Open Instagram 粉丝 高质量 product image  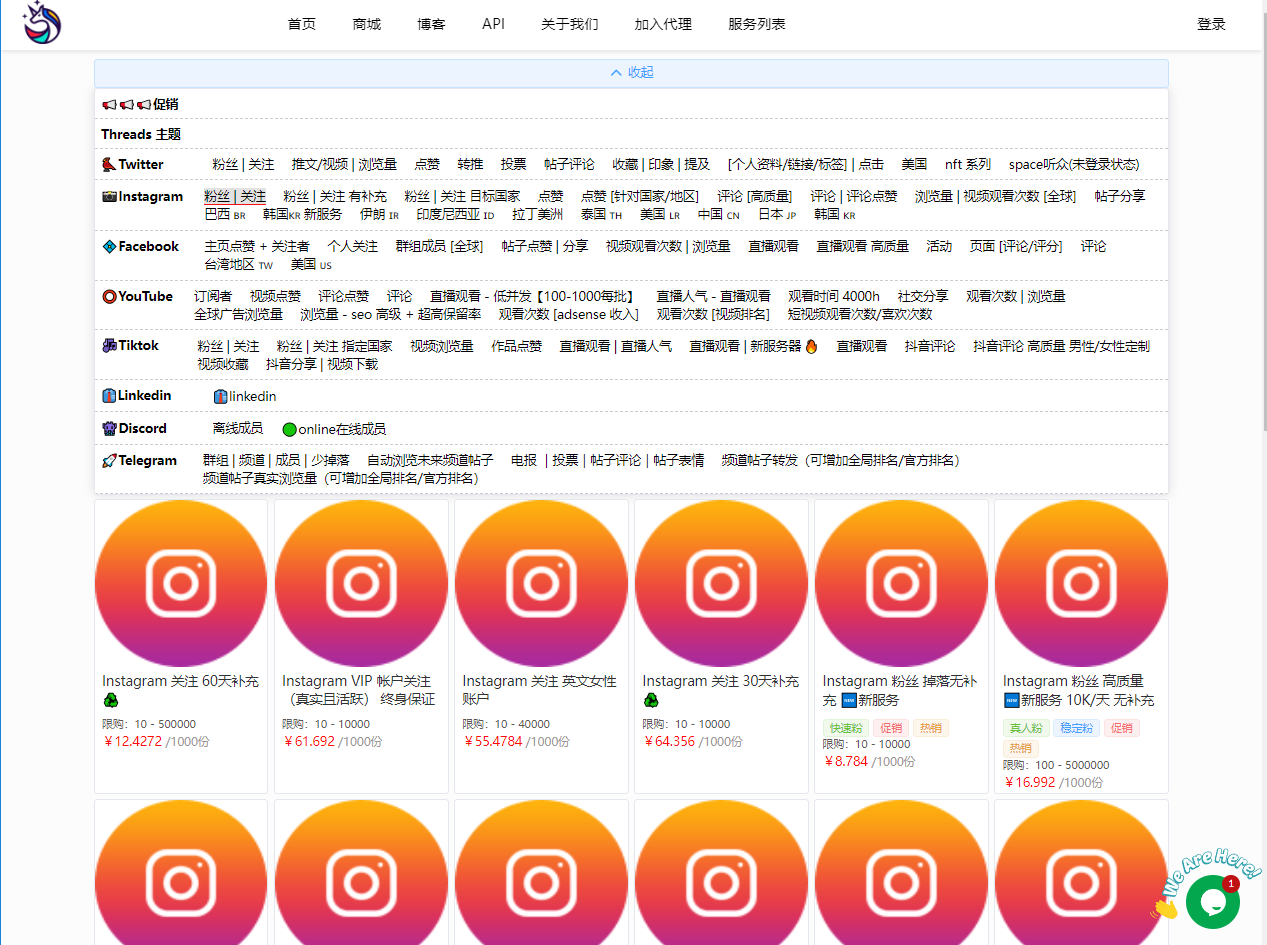pyautogui.click(x=1081, y=581)
